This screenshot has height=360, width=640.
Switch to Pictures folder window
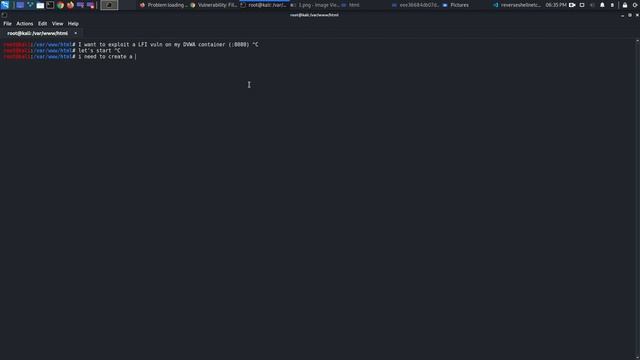point(456,5)
